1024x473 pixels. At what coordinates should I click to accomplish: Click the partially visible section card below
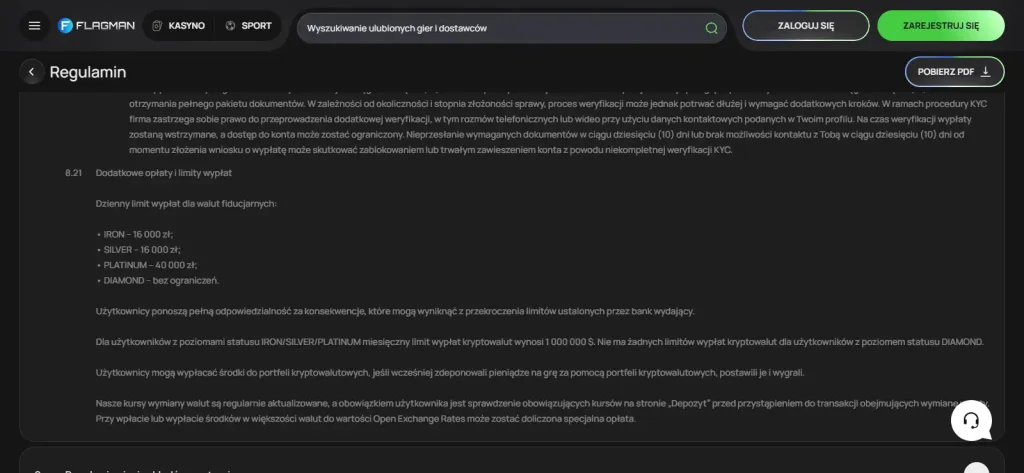click(512, 461)
